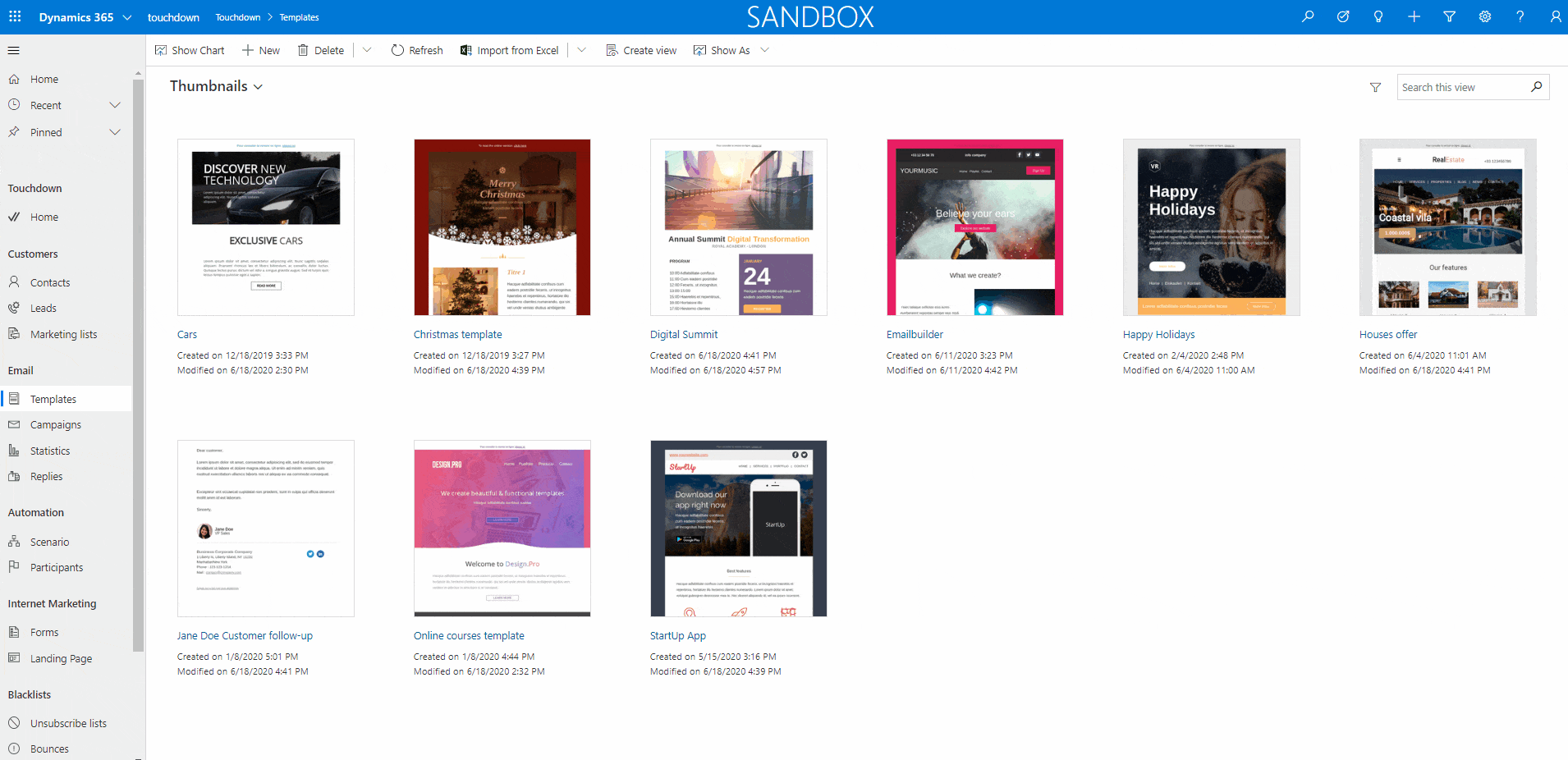Image resolution: width=1568 pixels, height=760 pixels.
Task: Click the search magnifier in top bar
Action: (1308, 16)
